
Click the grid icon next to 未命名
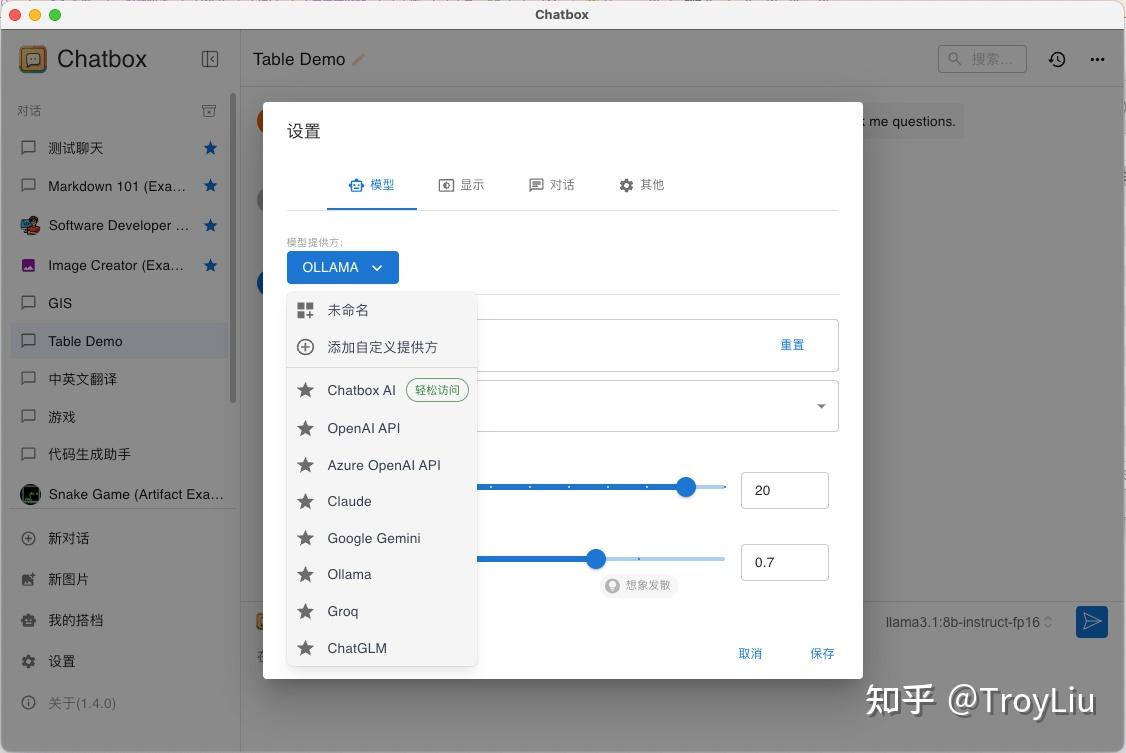[x=305, y=310]
